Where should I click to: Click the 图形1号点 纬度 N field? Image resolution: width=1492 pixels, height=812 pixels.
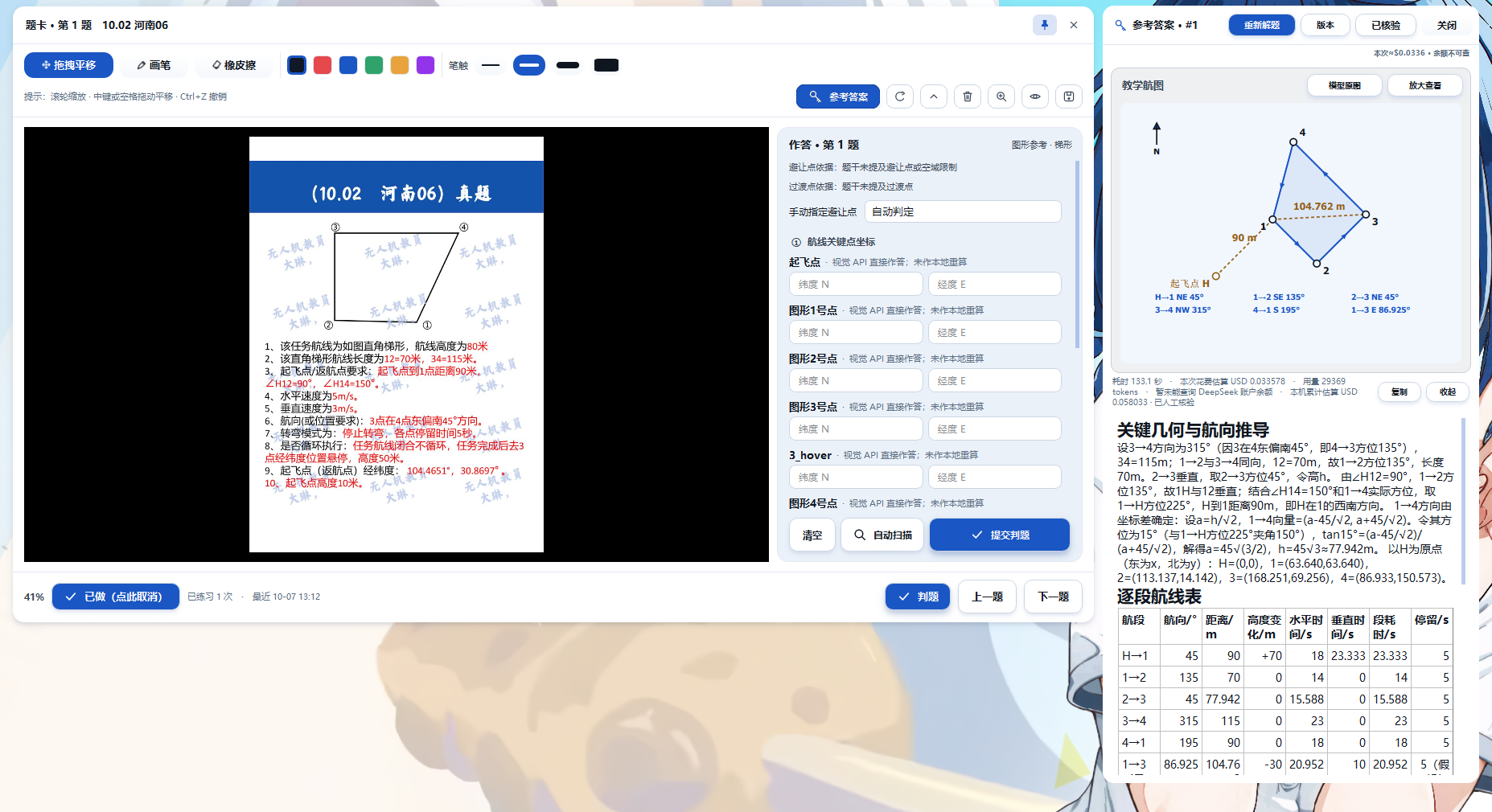pyautogui.click(x=856, y=332)
